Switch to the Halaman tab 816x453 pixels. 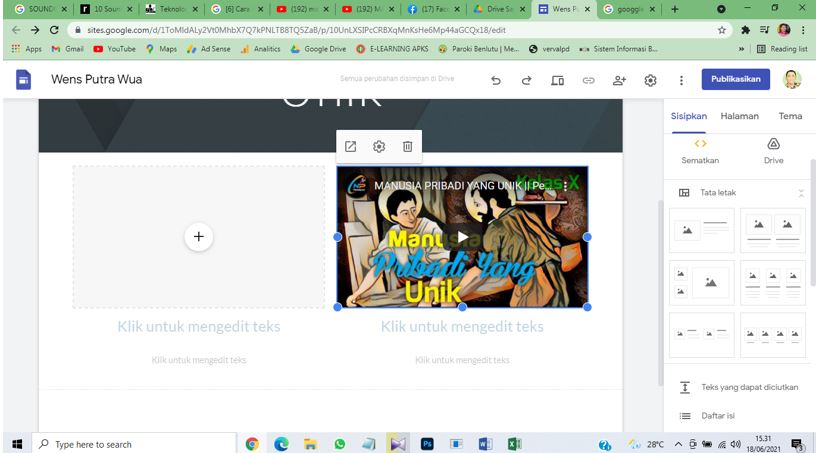click(739, 116)
